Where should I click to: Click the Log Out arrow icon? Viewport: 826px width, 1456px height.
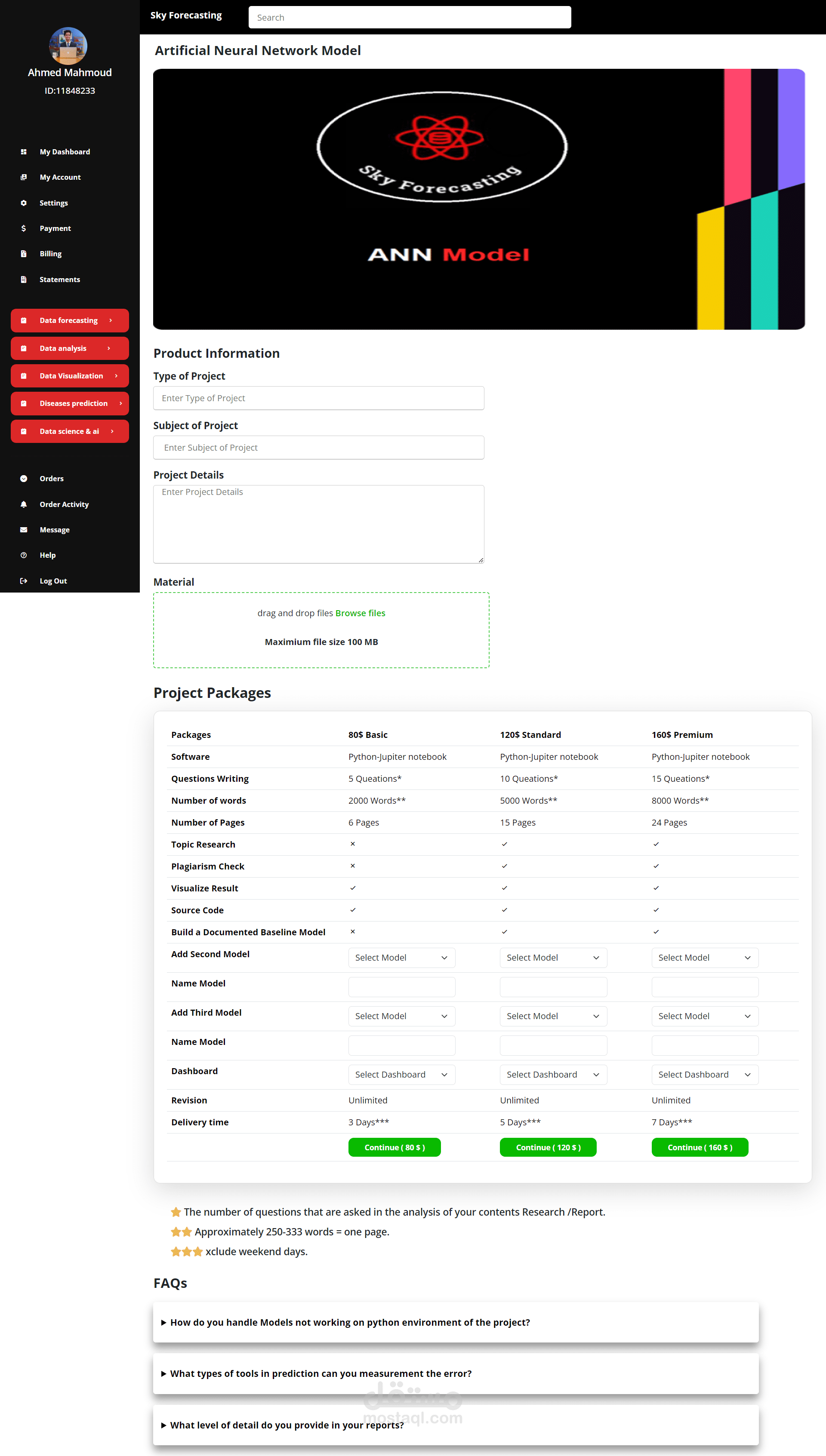[x=23, y=581]
